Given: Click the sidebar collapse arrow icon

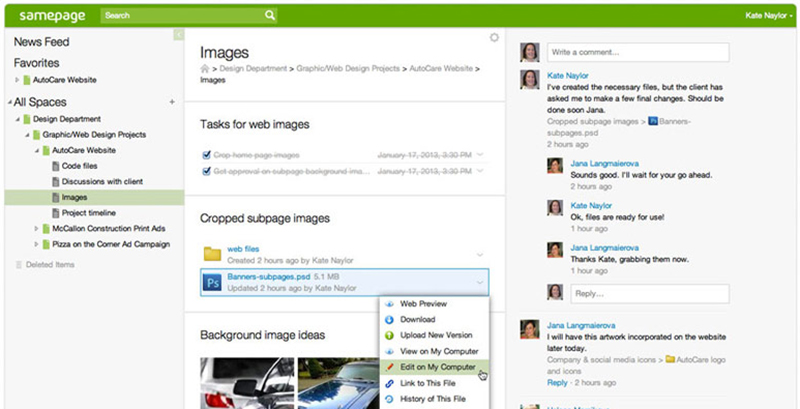Looking at the screenshot, I should click(179, 35).
